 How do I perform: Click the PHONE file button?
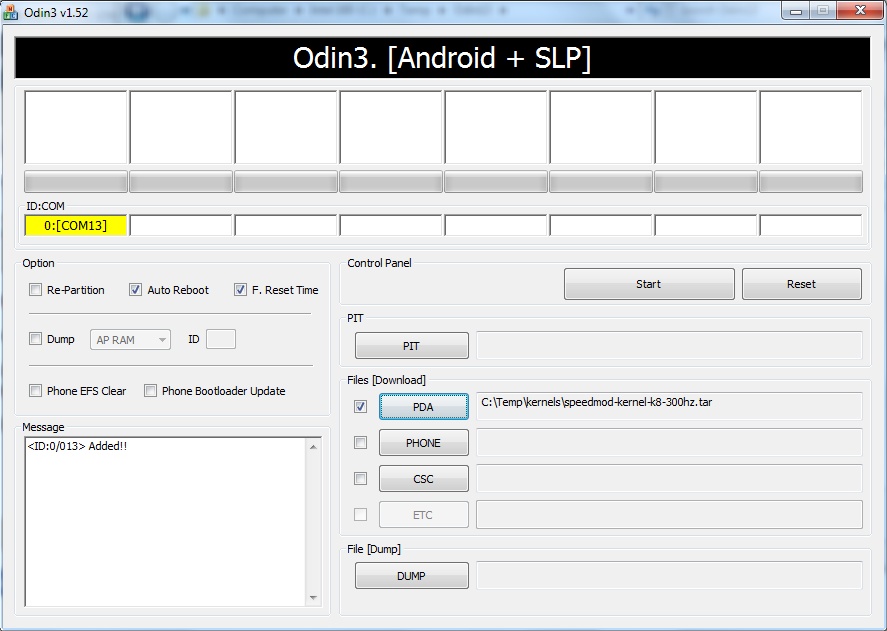[x=424, y=443]
